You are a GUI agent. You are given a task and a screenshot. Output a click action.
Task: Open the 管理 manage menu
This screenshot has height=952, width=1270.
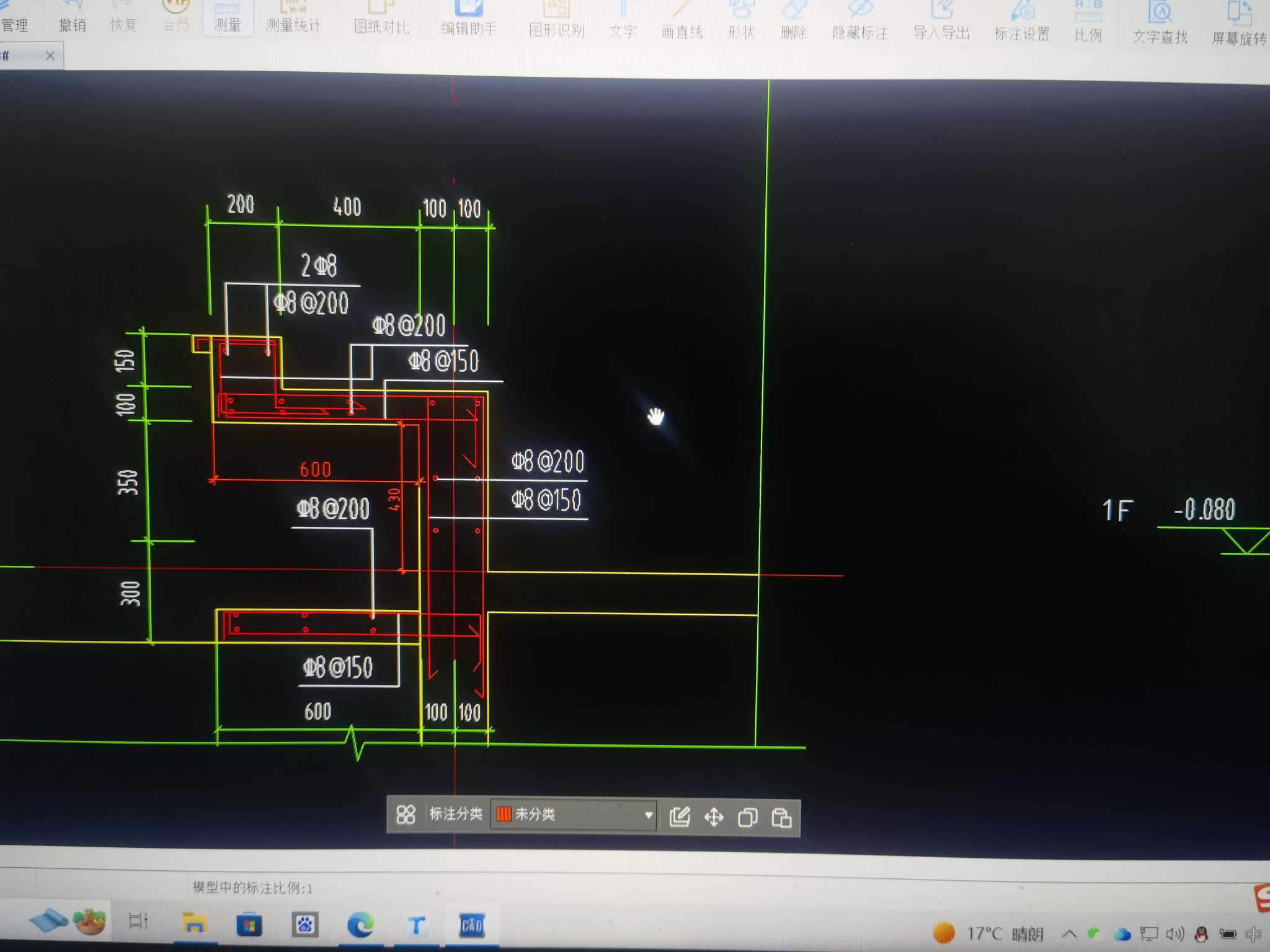pos(14,17)
